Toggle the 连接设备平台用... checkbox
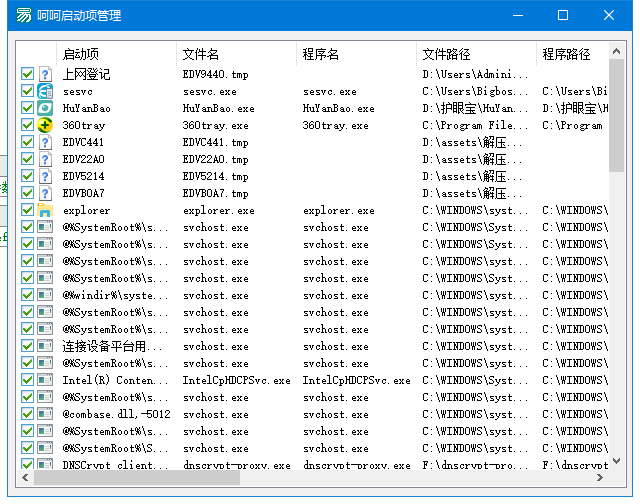Screen dimensions: 640x504 click(27, 346)
